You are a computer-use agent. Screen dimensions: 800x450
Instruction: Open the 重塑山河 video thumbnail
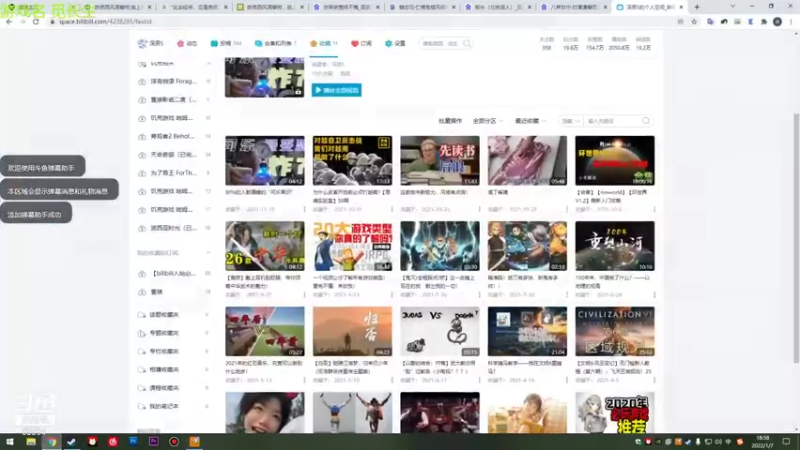pos(615,246)
